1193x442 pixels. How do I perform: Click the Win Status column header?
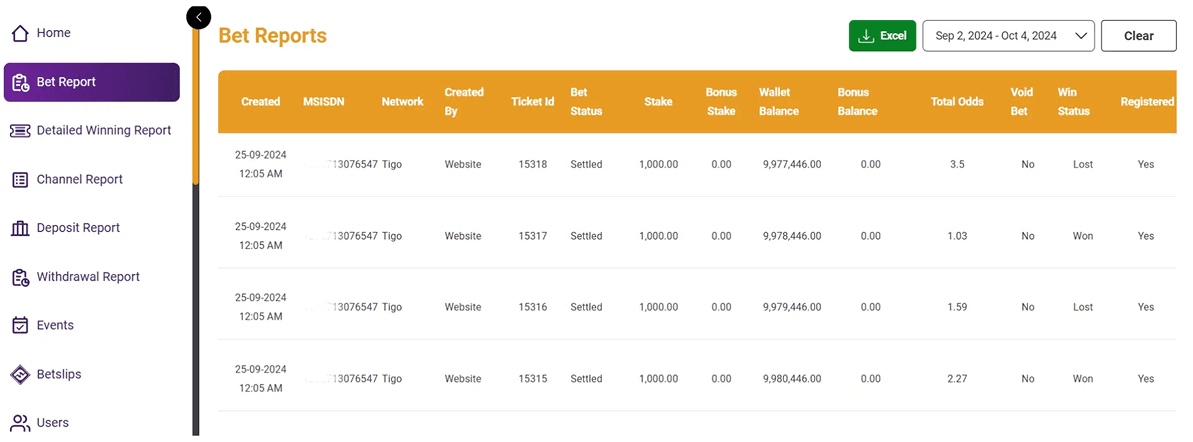(x=1074, y=102)
